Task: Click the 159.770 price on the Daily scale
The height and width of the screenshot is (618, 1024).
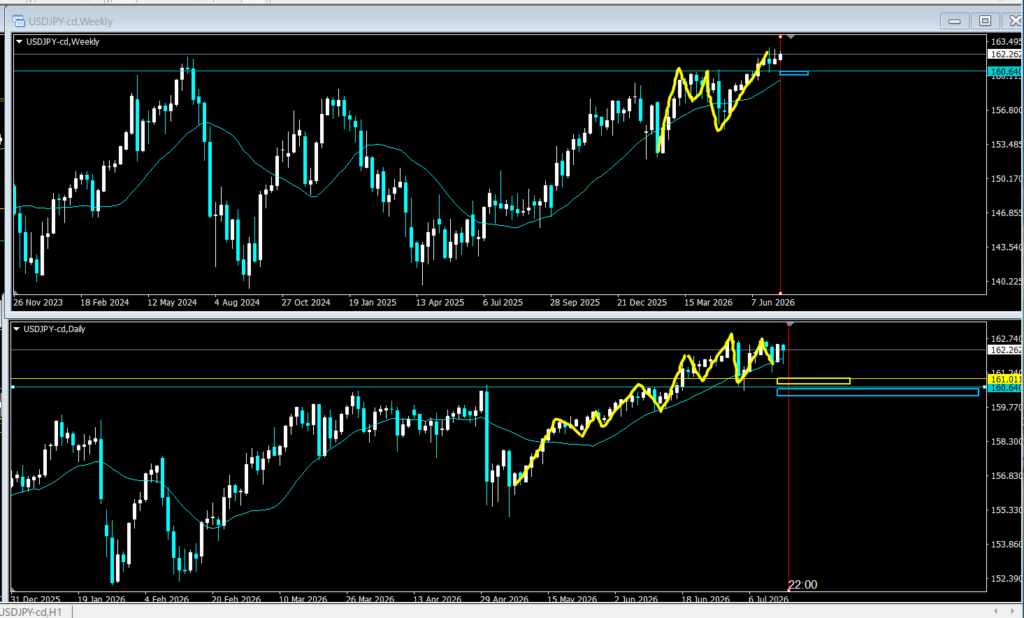Action: click(1006, 407)
